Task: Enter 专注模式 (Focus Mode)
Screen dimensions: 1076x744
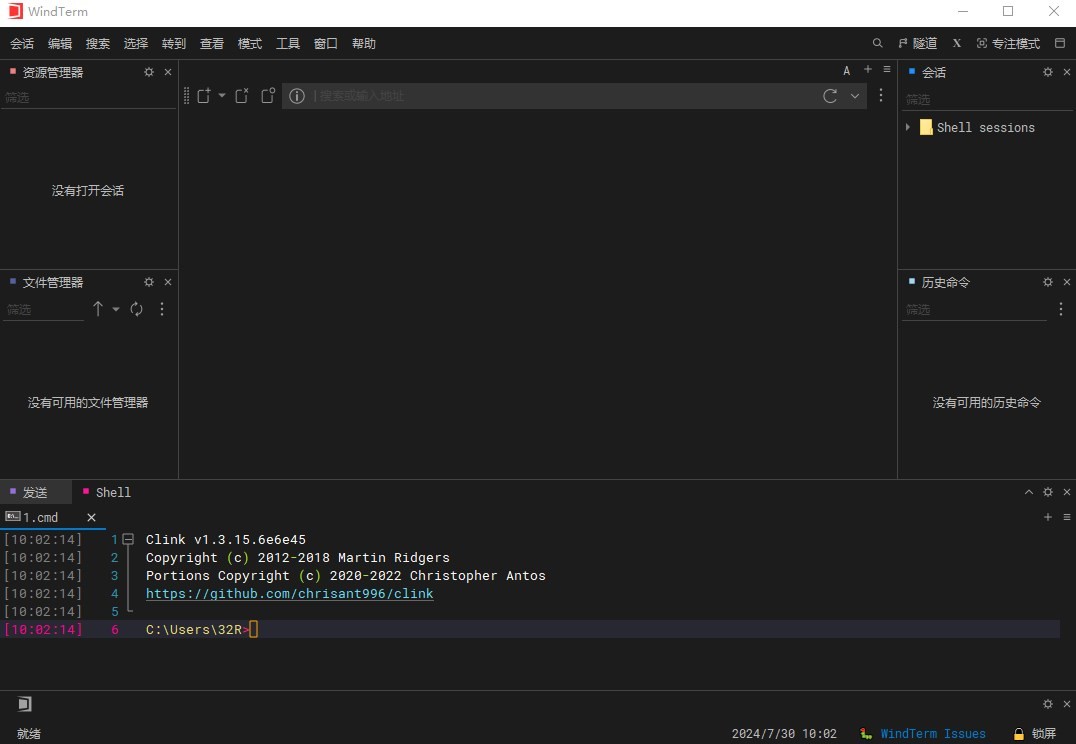Action: [x=1007, y=43]
